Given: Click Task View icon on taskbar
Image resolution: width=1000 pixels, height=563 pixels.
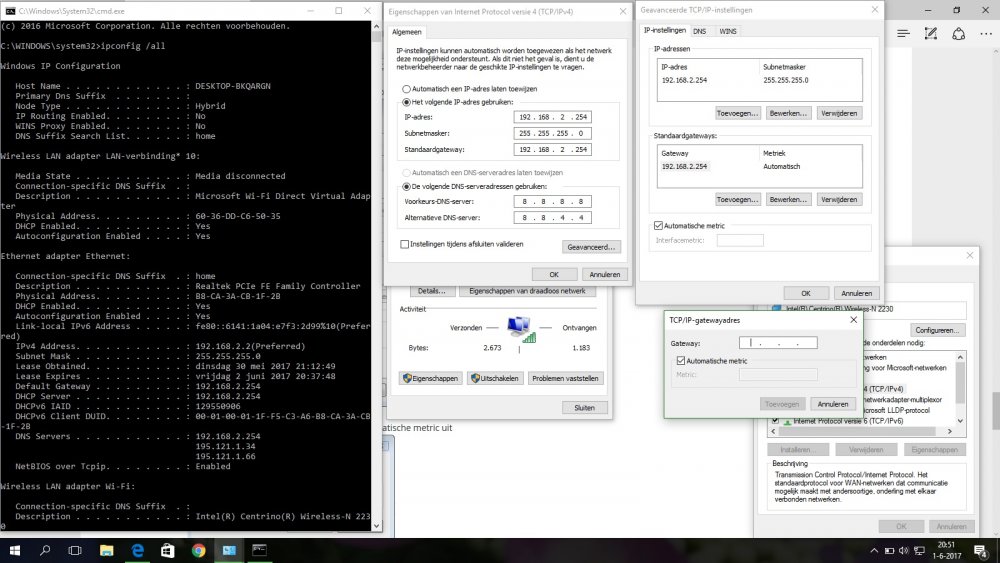Looking at the screenshot, I should pos(75,550).
